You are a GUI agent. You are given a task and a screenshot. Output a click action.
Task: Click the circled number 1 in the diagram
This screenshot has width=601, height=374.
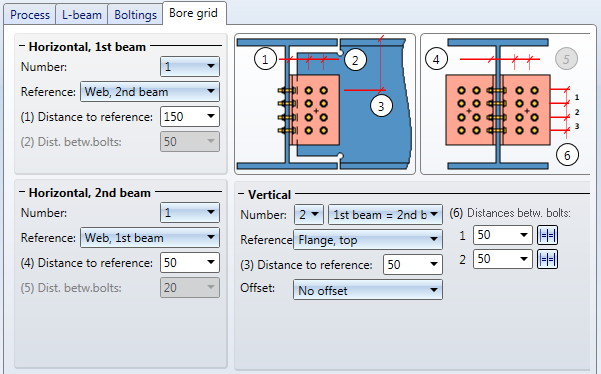point(265,59)
